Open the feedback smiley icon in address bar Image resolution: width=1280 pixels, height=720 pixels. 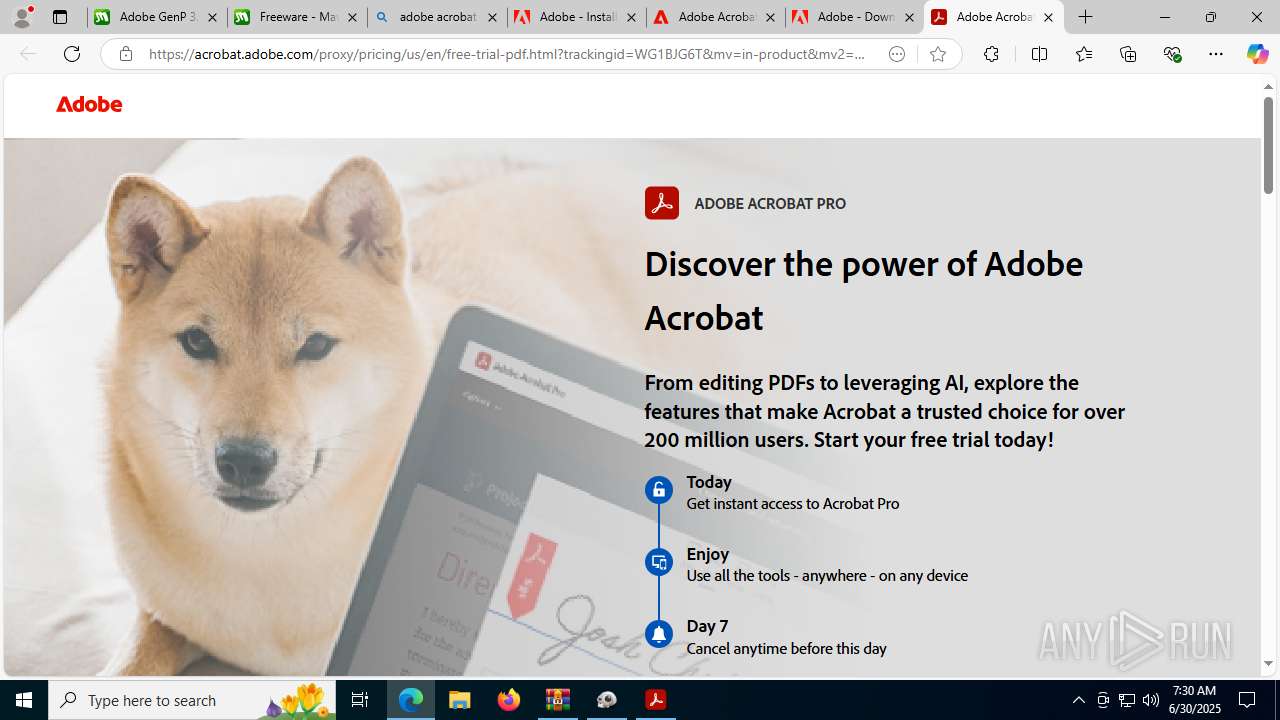[897, 54]
